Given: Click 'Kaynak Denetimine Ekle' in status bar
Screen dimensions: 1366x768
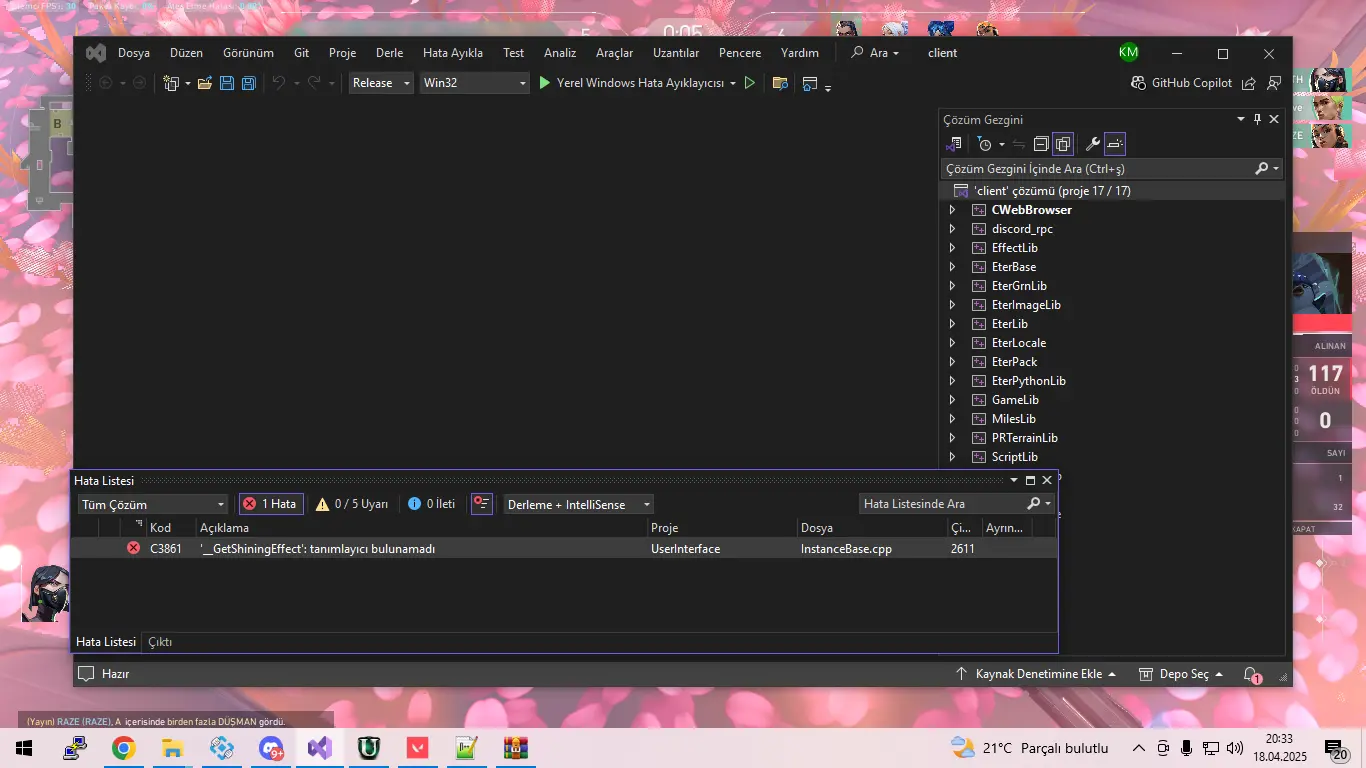Looking at the screenshot, I should tap(1036, 674).
